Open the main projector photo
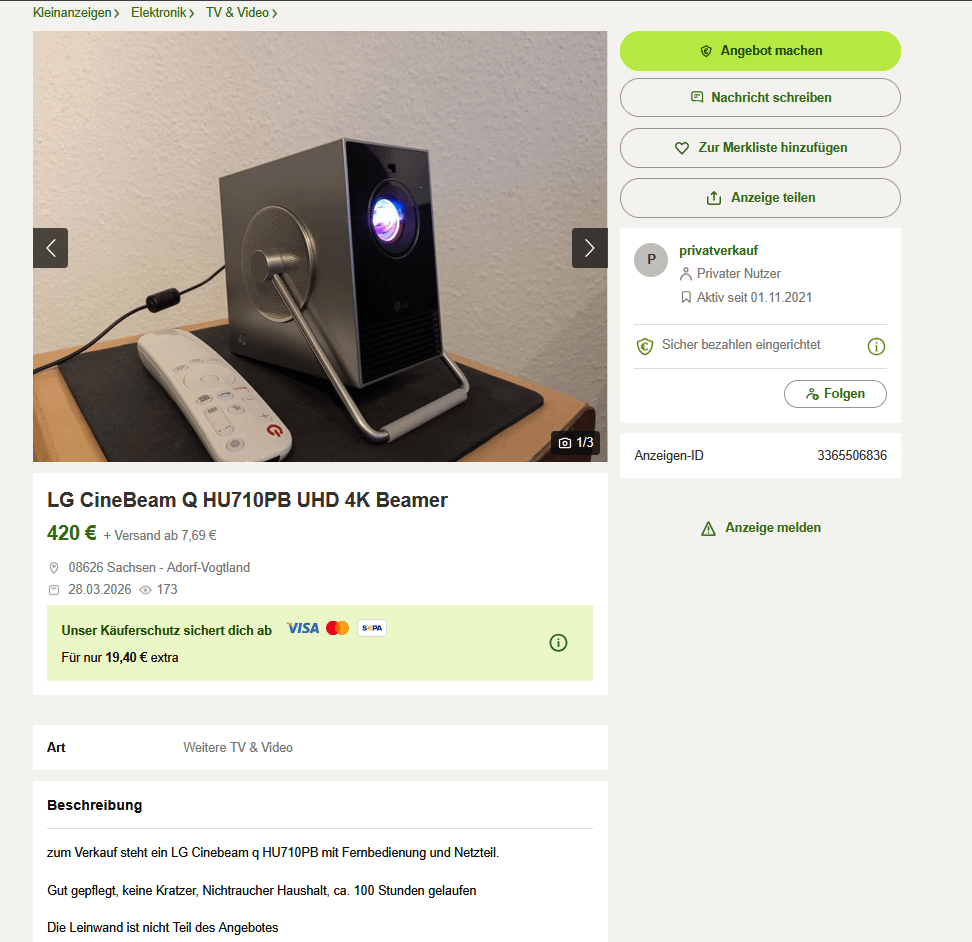The image size is (972, 942). tap(320, 247)
